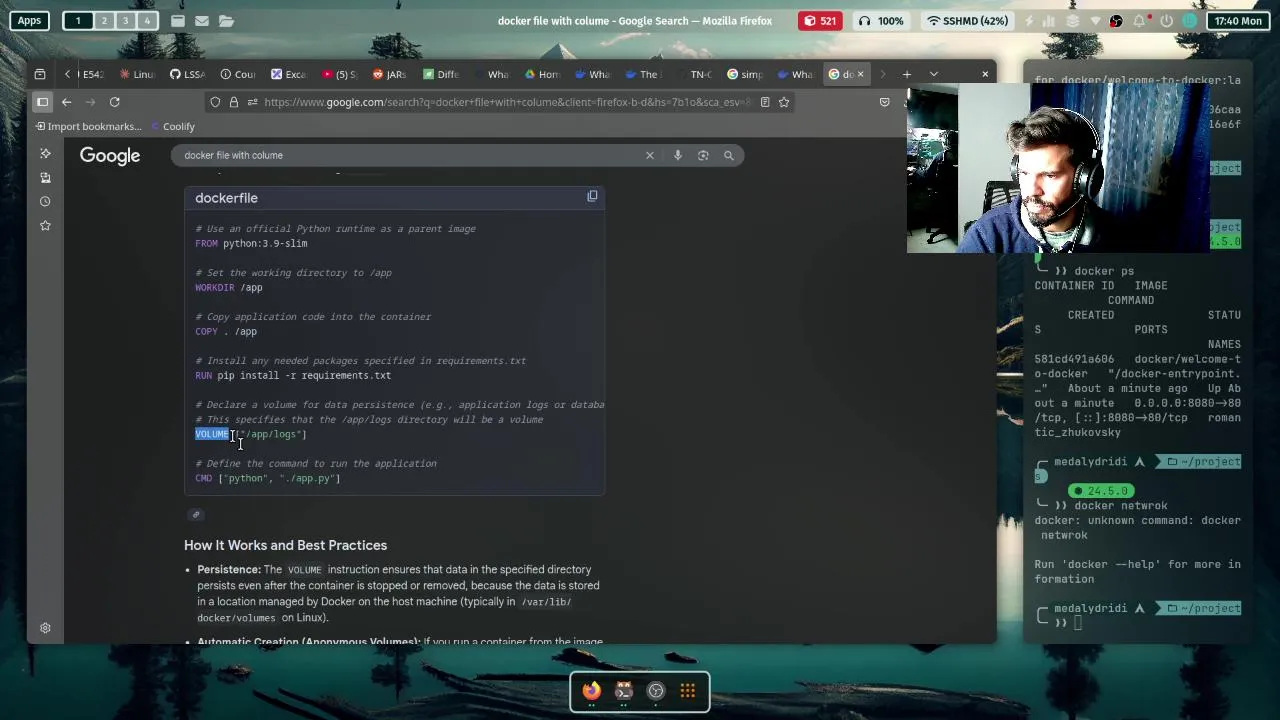Screen dimensions: 1280x720
Task: Bookmark this page with the star icon
Action: click(784, 102)
